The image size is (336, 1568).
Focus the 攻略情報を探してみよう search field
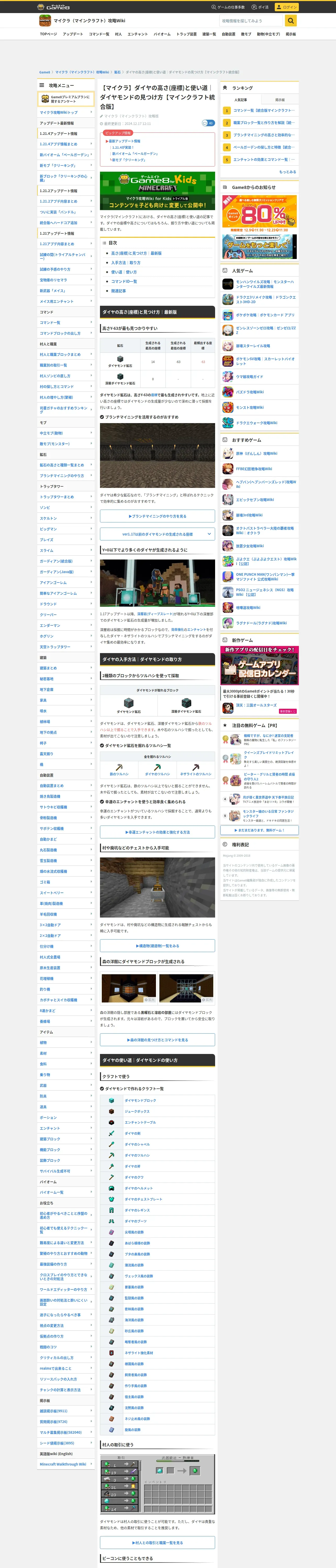coord(252,21)
